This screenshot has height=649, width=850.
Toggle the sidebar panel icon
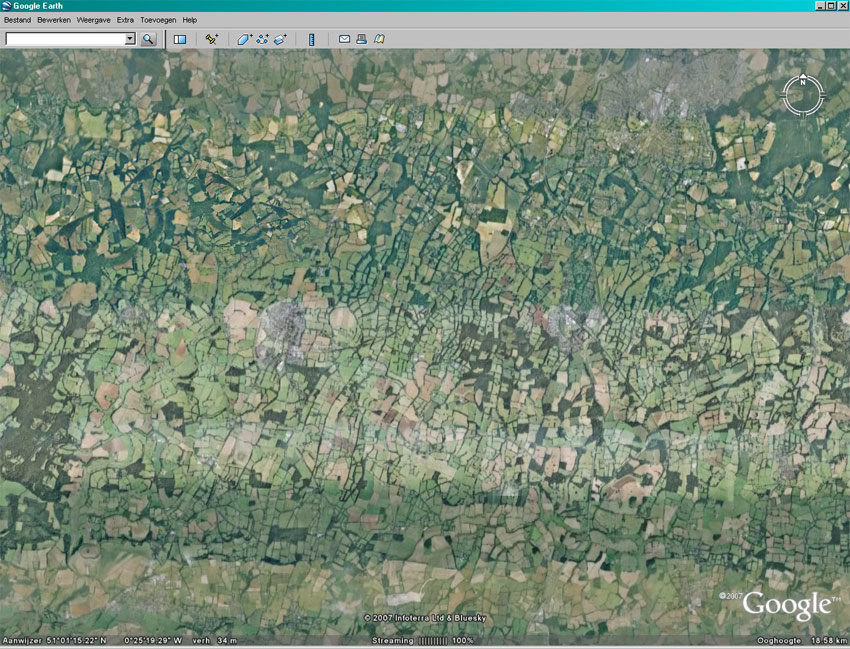[180, 39]
